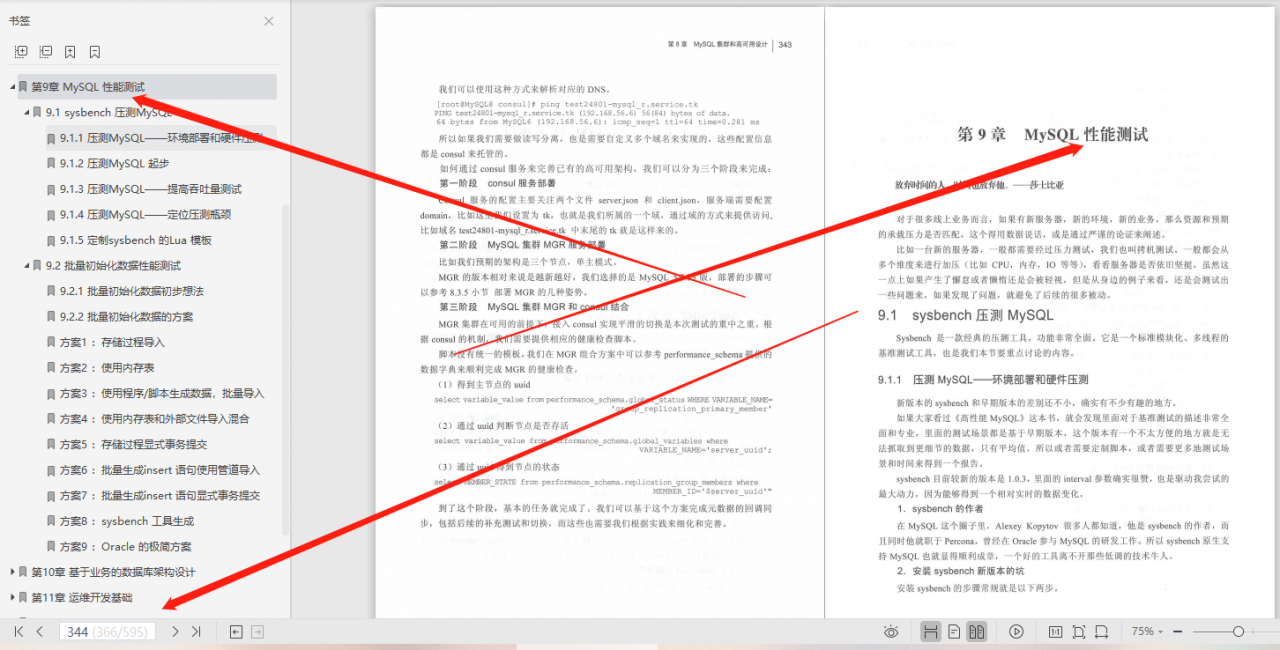Click the expand all bookmarks icon
Viewport: 1280px width, 650px height.
point(21,51)
